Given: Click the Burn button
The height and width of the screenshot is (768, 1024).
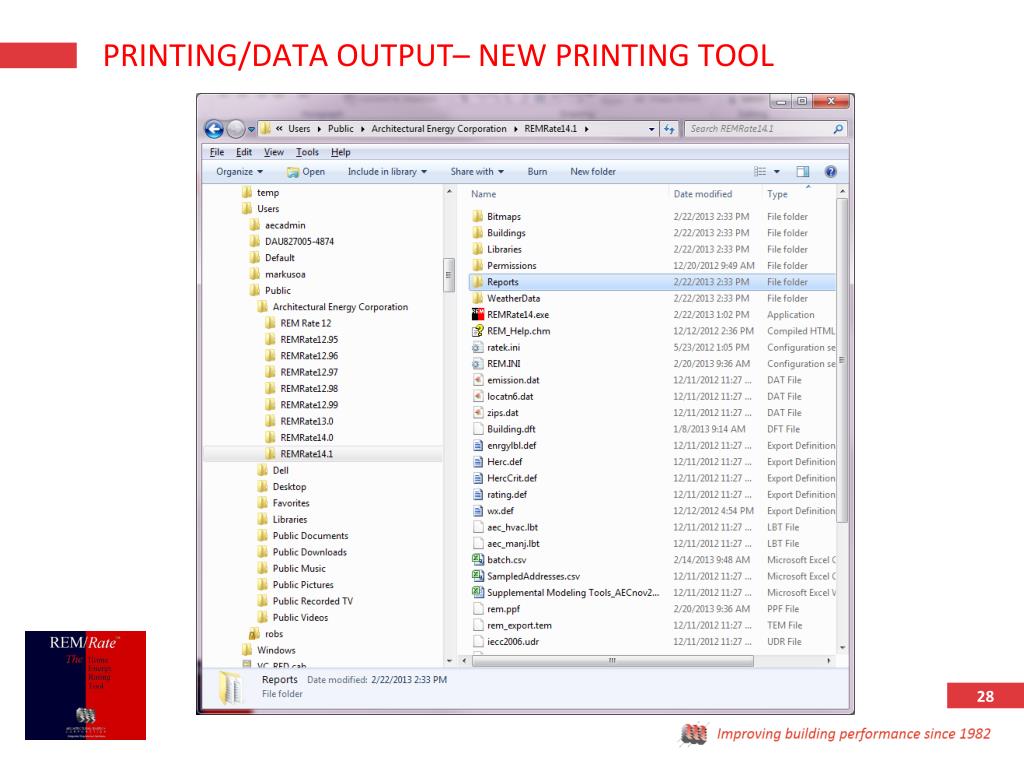Looking at the screenshot, I should pos(537,172).
